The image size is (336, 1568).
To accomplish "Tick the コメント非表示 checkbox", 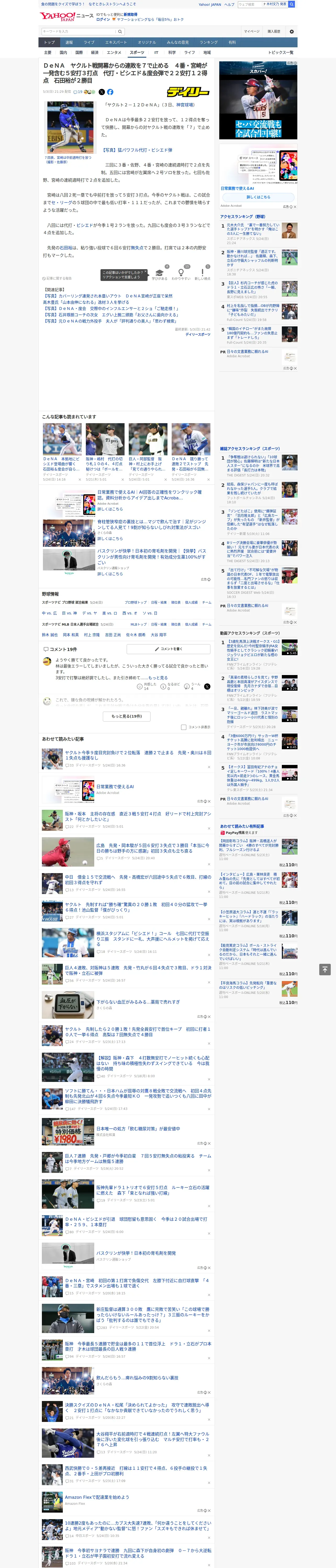I will click(183, 727).
